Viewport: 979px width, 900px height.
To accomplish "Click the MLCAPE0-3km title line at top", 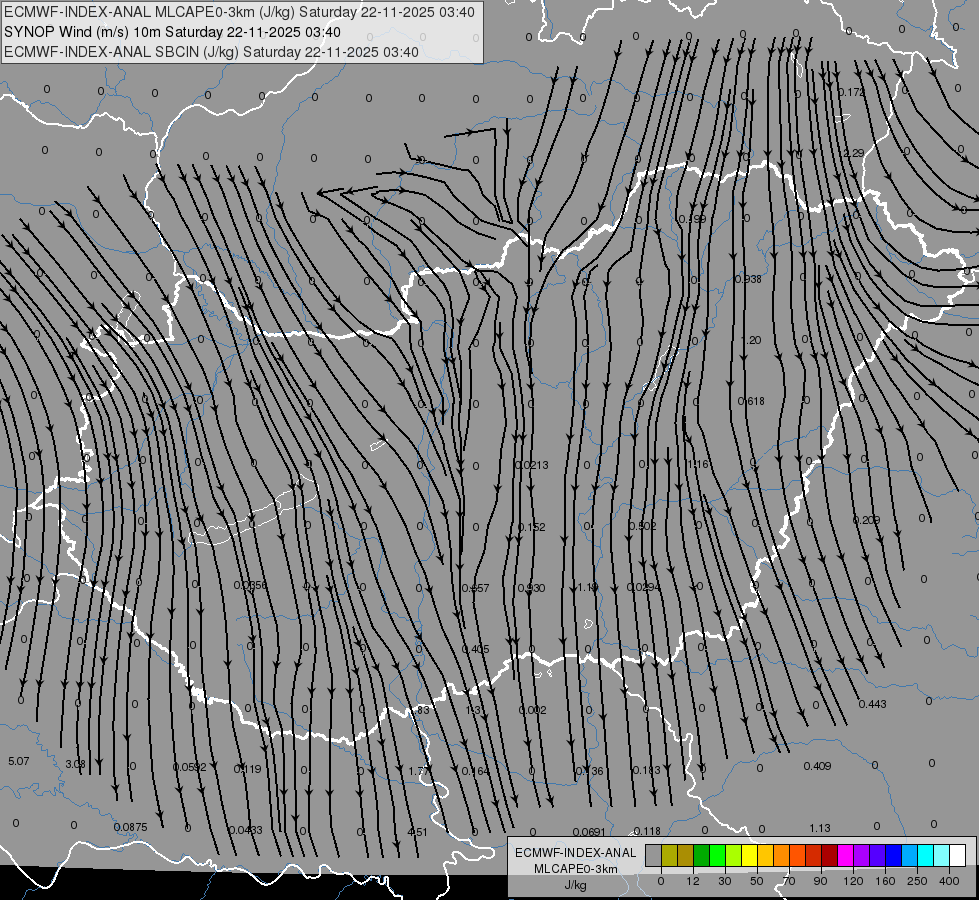I will click(239, 12).
